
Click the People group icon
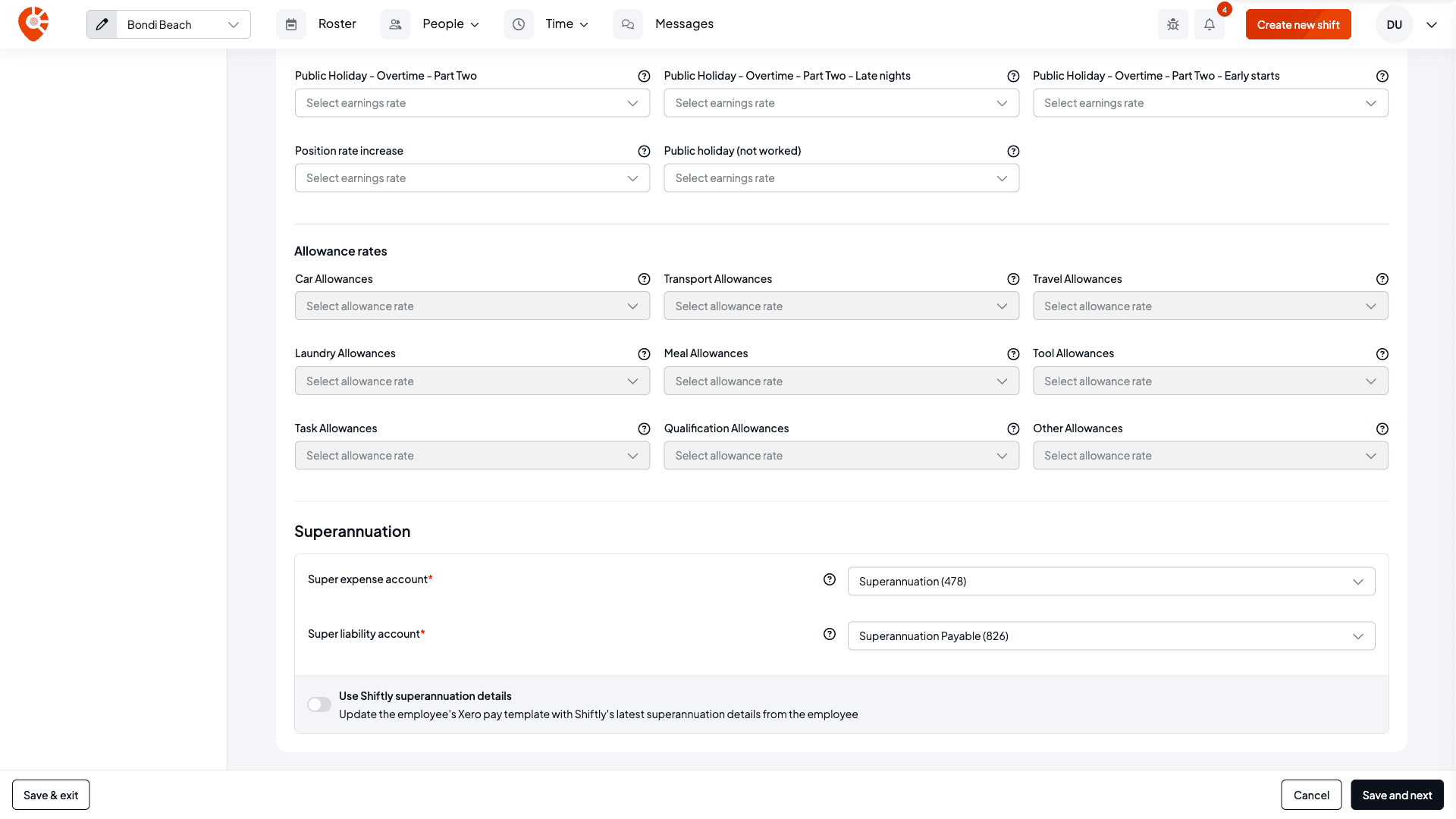pyautogui.click(x=395, y=24)
